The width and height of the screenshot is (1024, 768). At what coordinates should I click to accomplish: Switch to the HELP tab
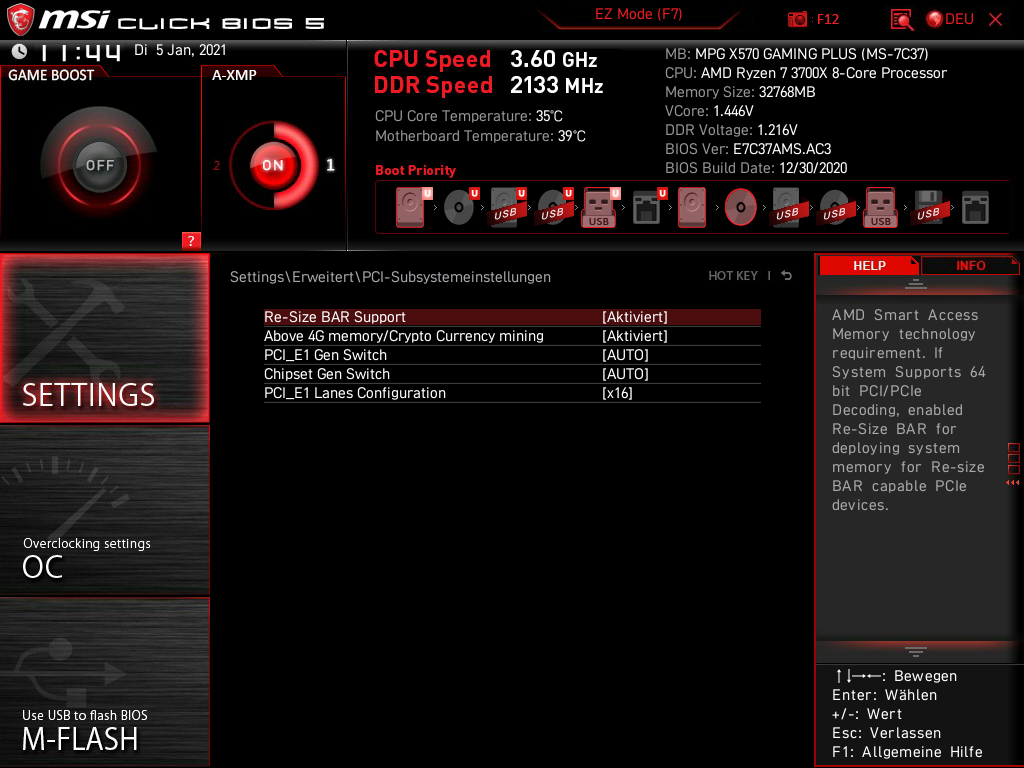pyautogui.click(x=869, y=265)
